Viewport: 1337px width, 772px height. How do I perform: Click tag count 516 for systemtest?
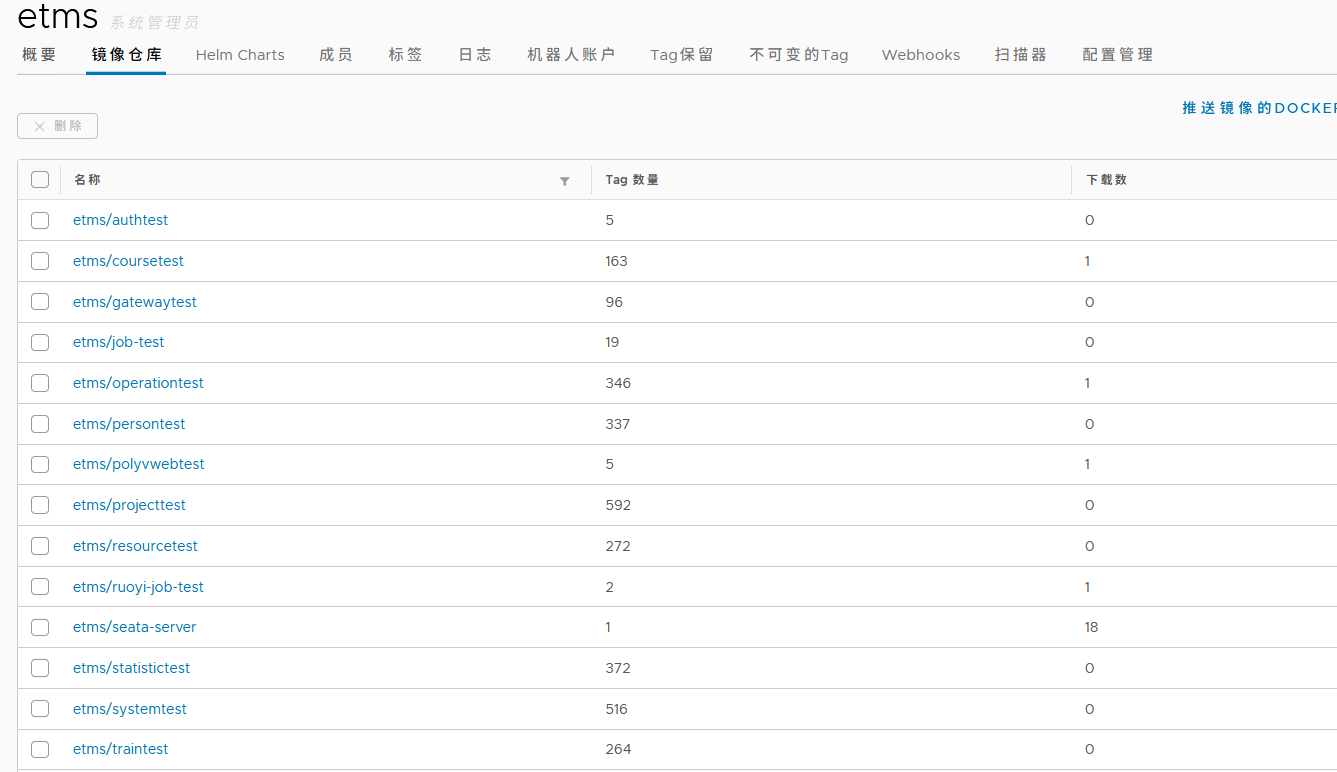click(616, 709)
